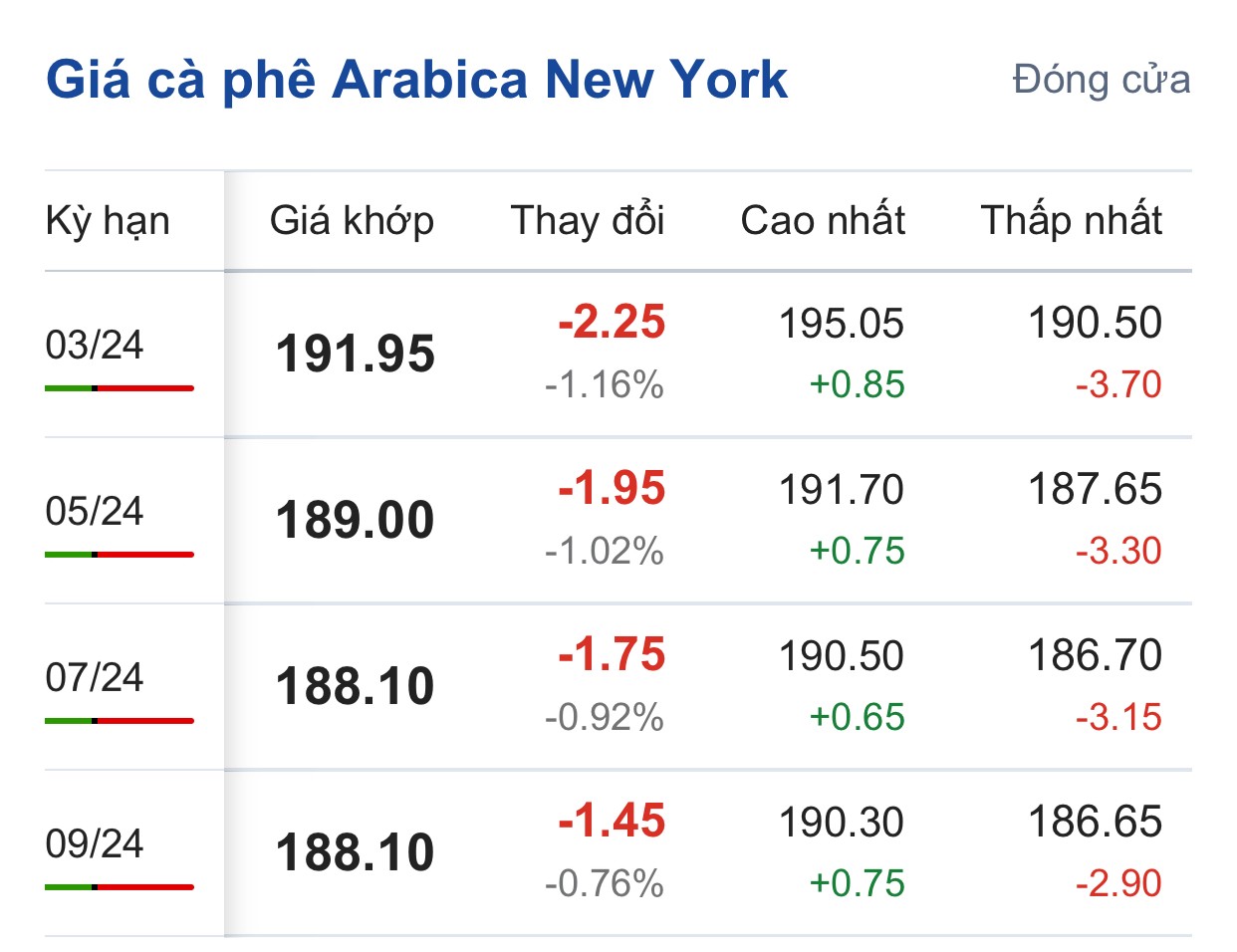Click the 189.00 matched price
This screenshot has height=952, width=1237.
pyautogui.click(x=356, y=521)
